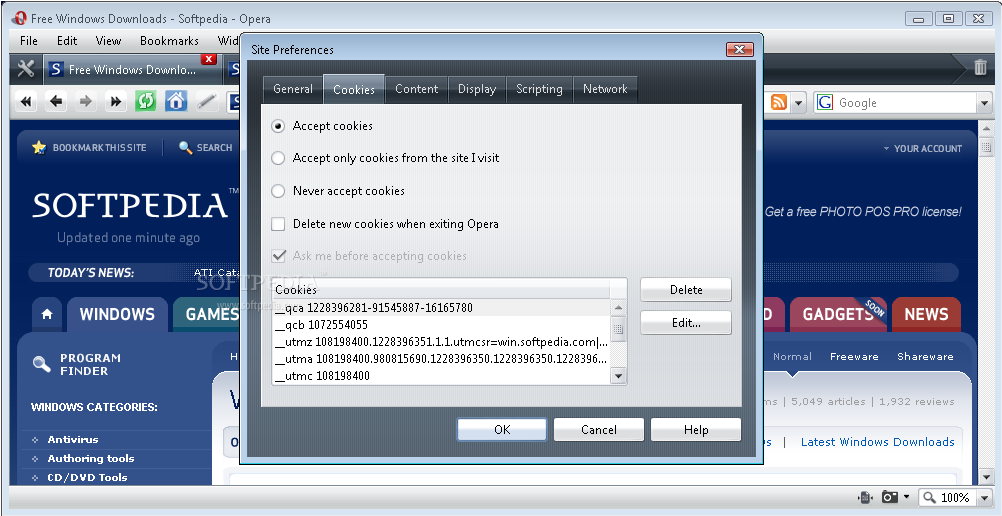The image size is (1002, 516).
Task: Open the Bookmarks menu
Action: pyautogui.click(x=169, y=41)
